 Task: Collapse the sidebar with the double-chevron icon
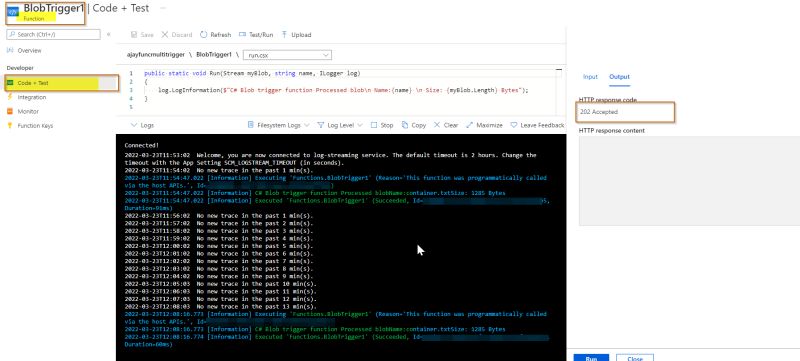pos(108,35)
